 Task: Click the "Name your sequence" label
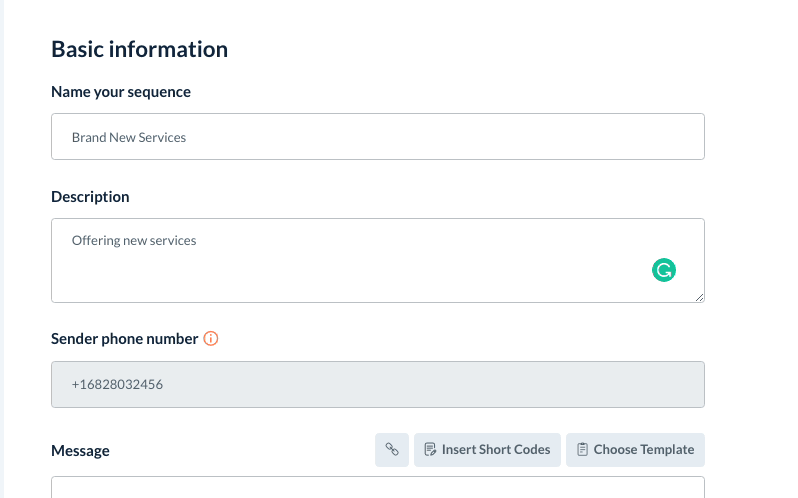click(121, 92)
